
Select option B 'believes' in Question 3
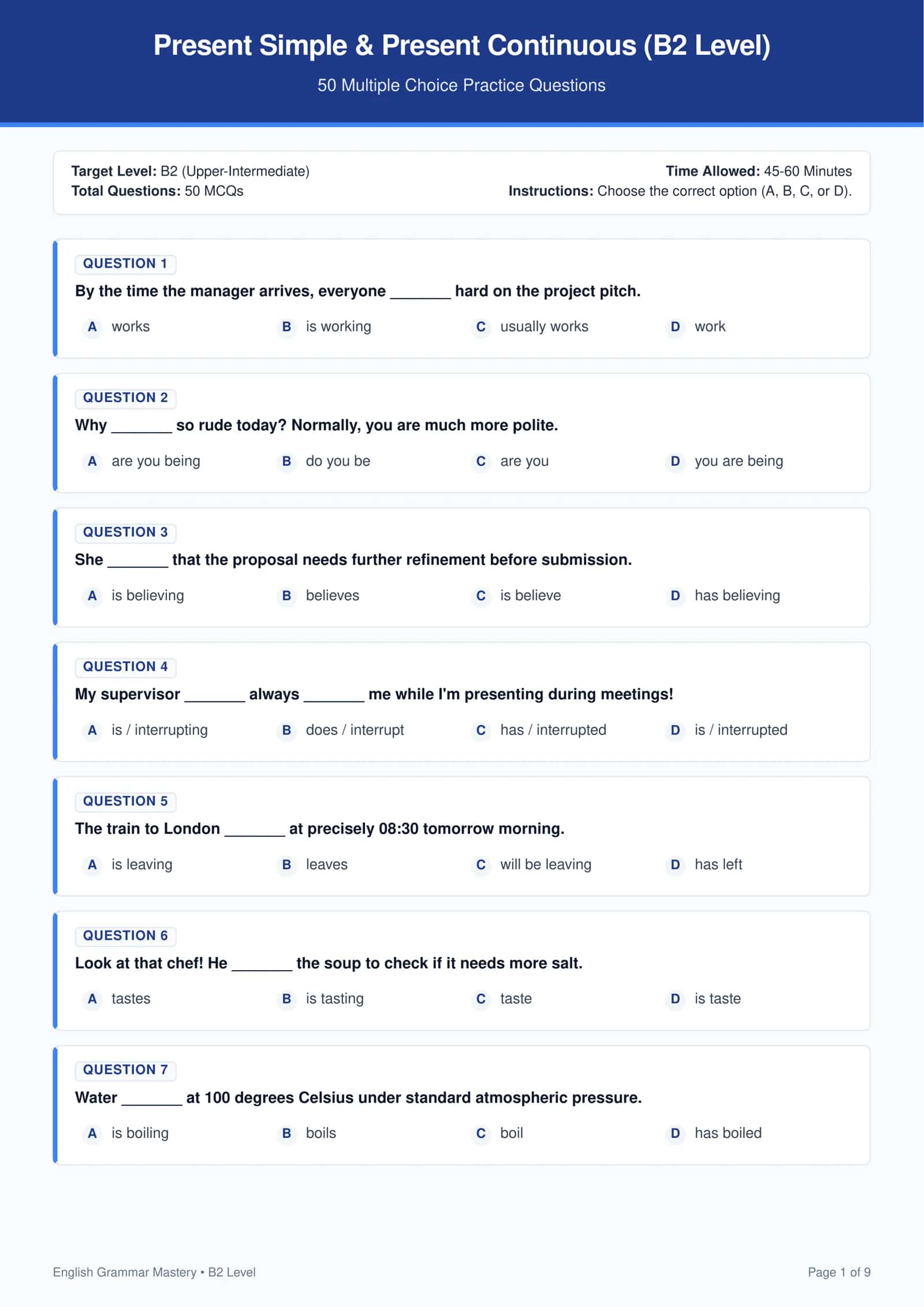click(319, 596)
